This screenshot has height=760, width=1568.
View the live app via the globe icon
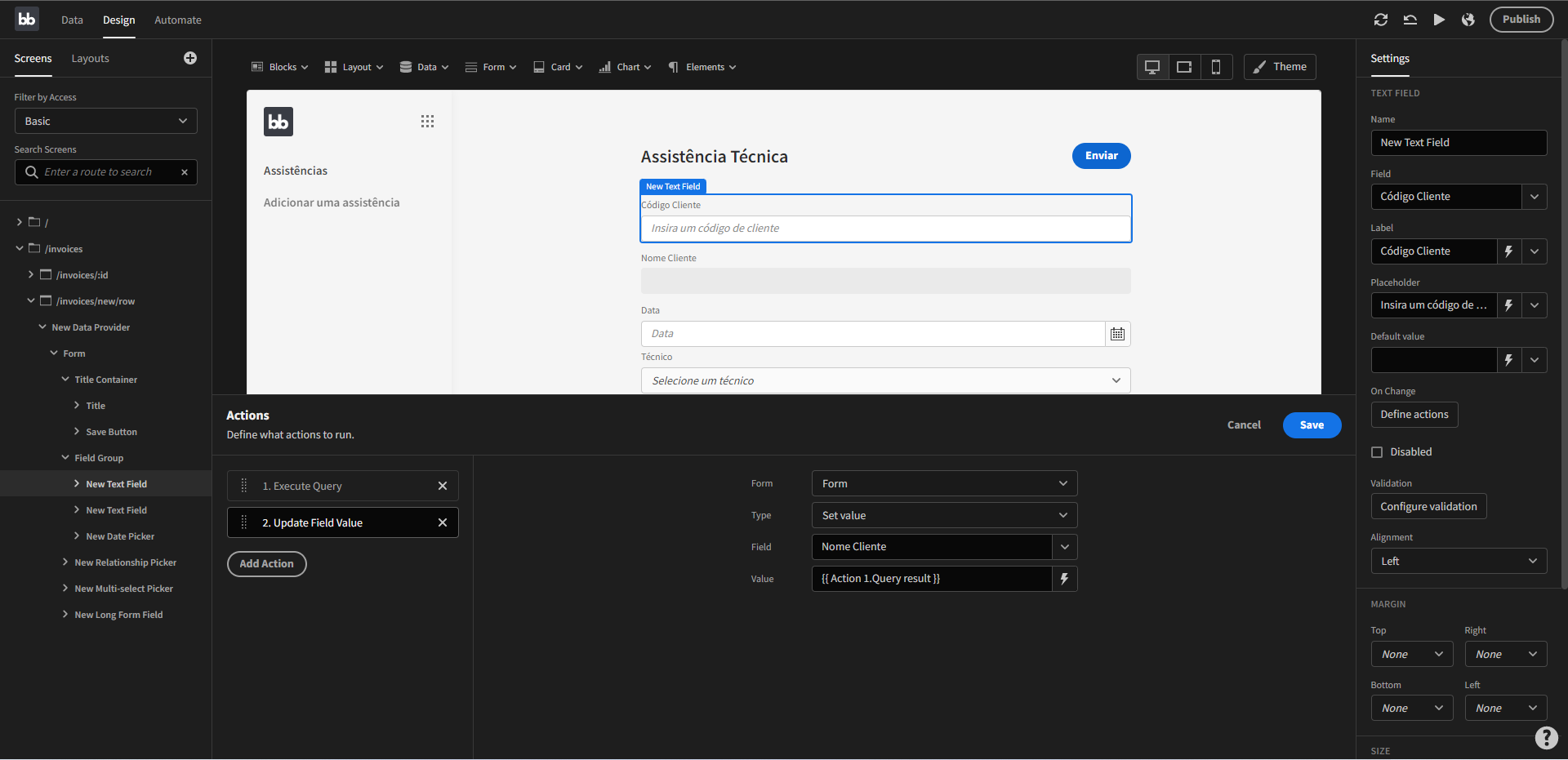pos(1468,20)
